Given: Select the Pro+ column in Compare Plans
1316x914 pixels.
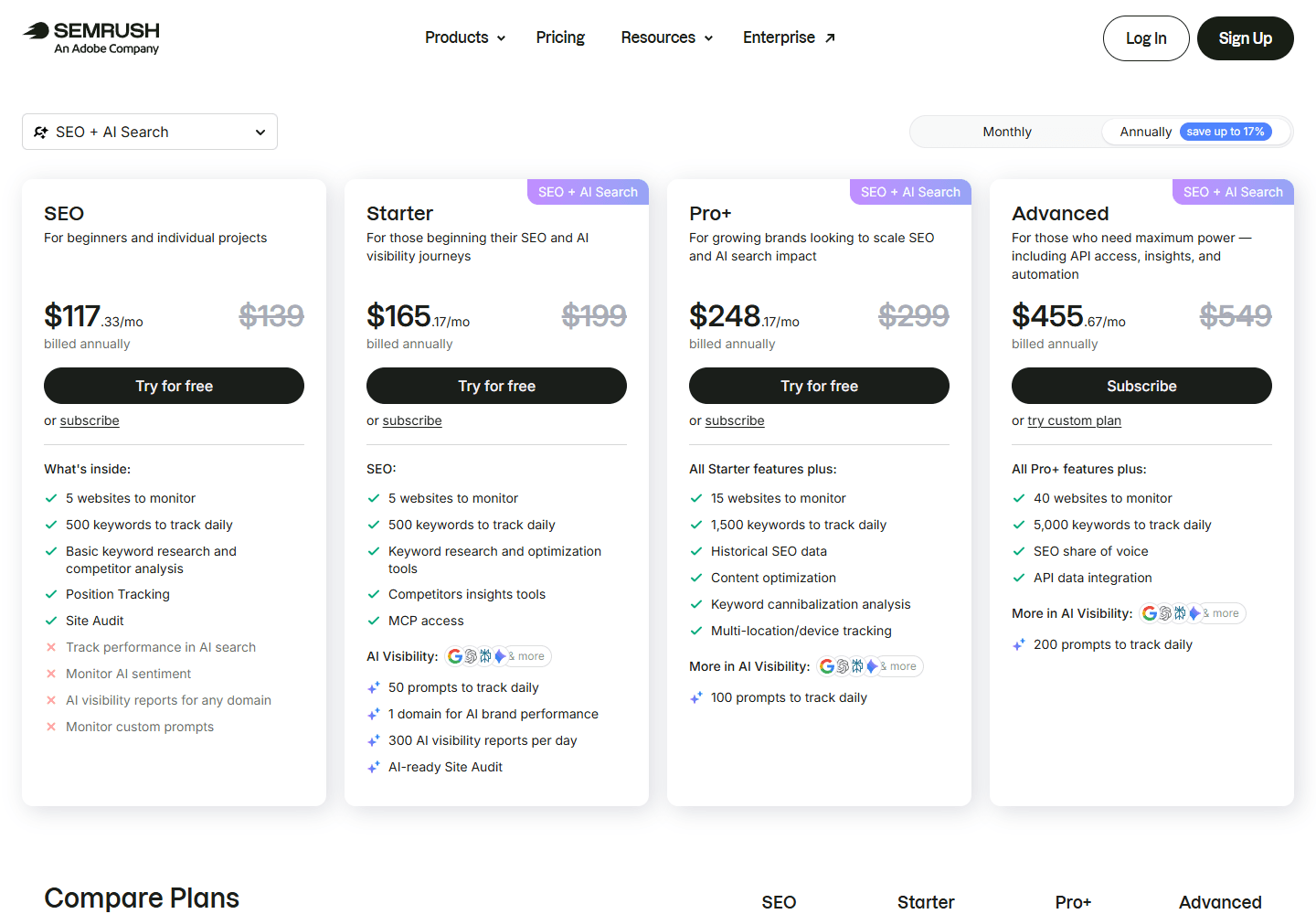Looking at the screenshot, I should [1073, 902].
